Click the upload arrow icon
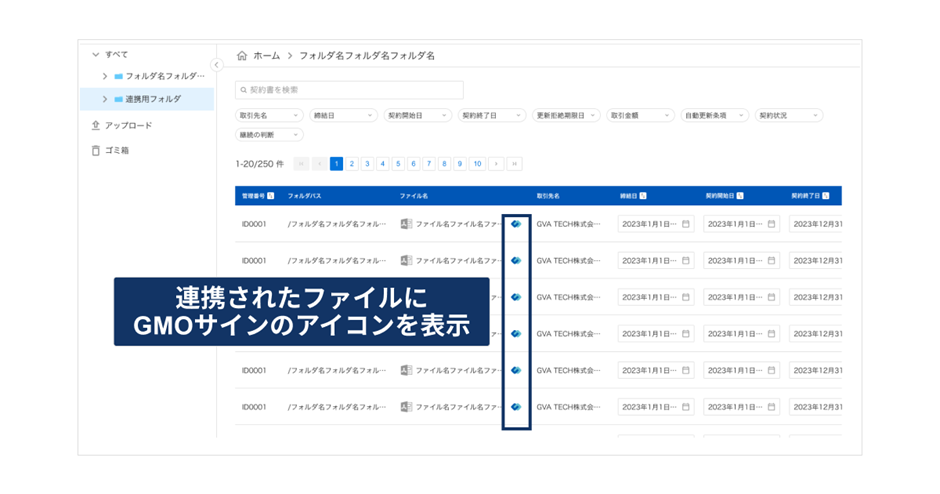Screen dimensions: 940x494 (95, 125)
